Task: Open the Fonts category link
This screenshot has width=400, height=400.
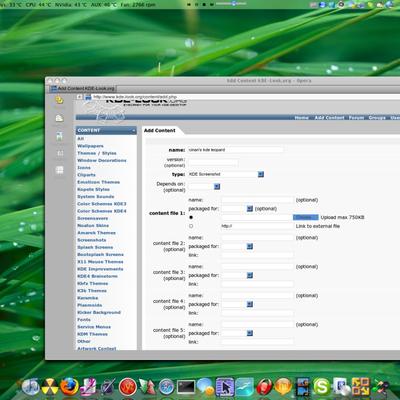Action: (x=84, y=320)
